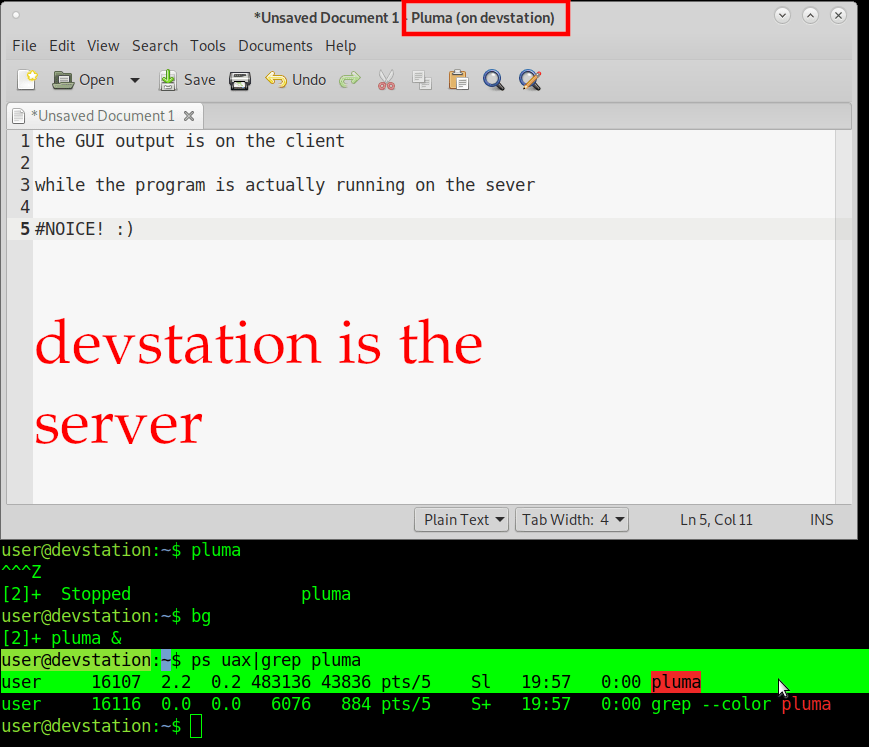
Task: Print the current document
Action: [x=239, y=80]
